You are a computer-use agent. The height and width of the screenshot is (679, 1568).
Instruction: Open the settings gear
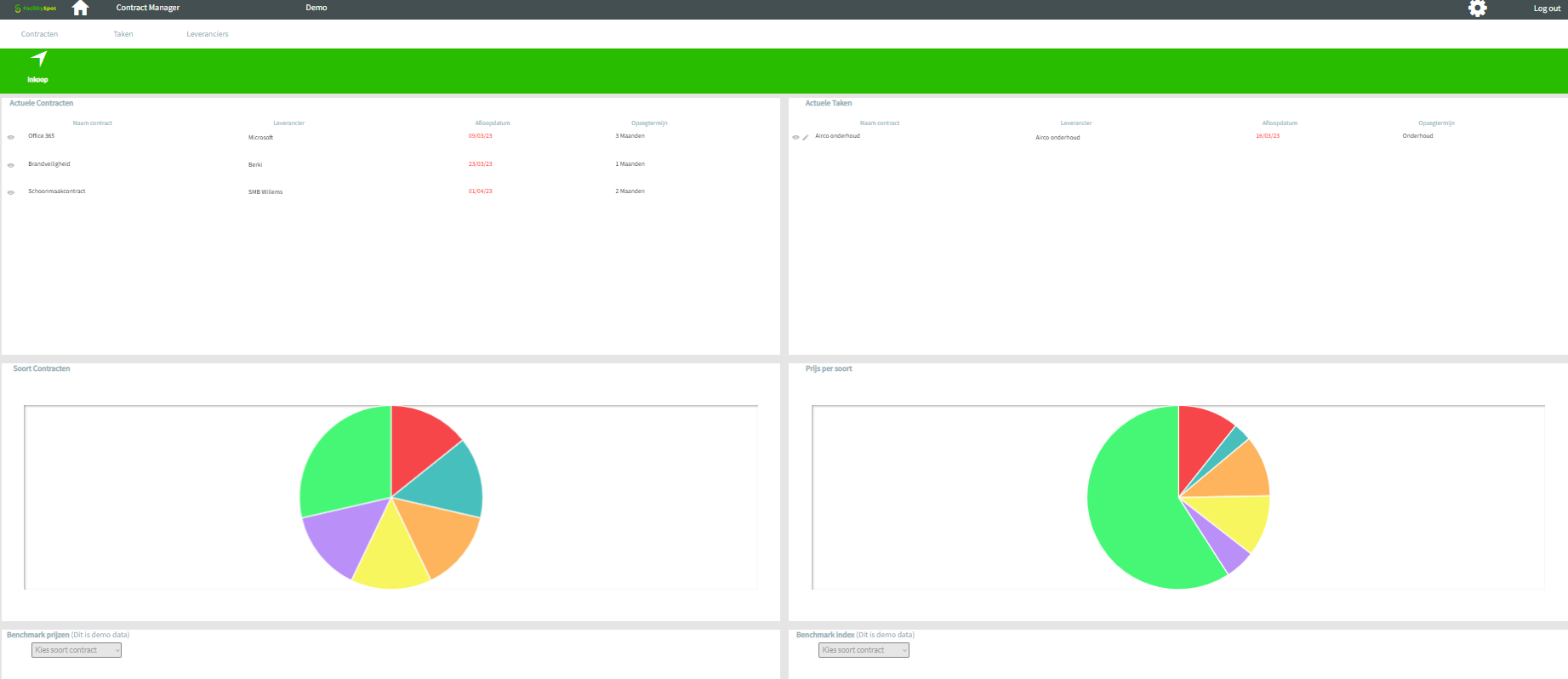1478,9
